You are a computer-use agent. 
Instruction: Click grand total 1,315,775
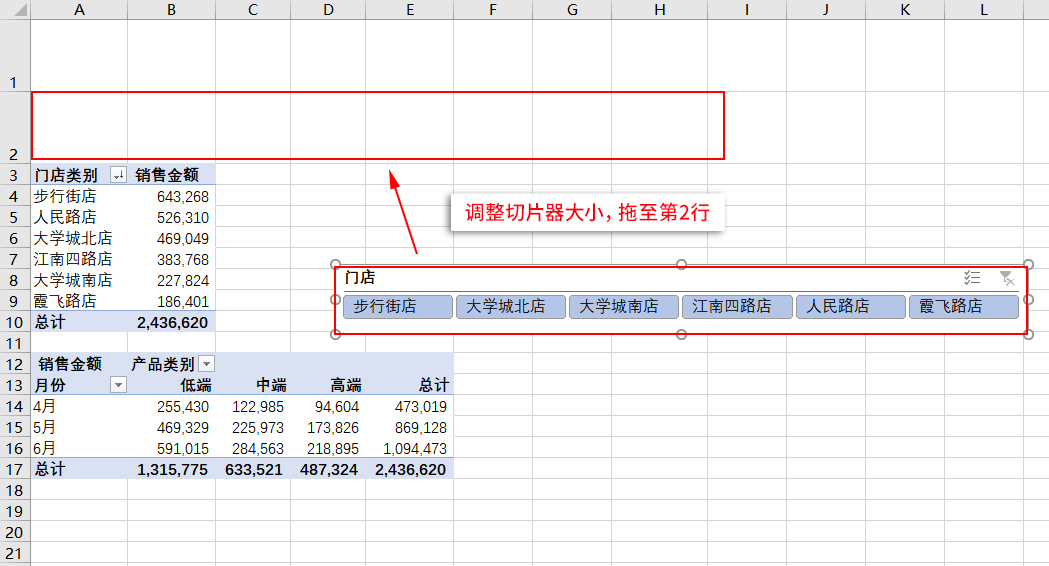[x=173, y=470]
